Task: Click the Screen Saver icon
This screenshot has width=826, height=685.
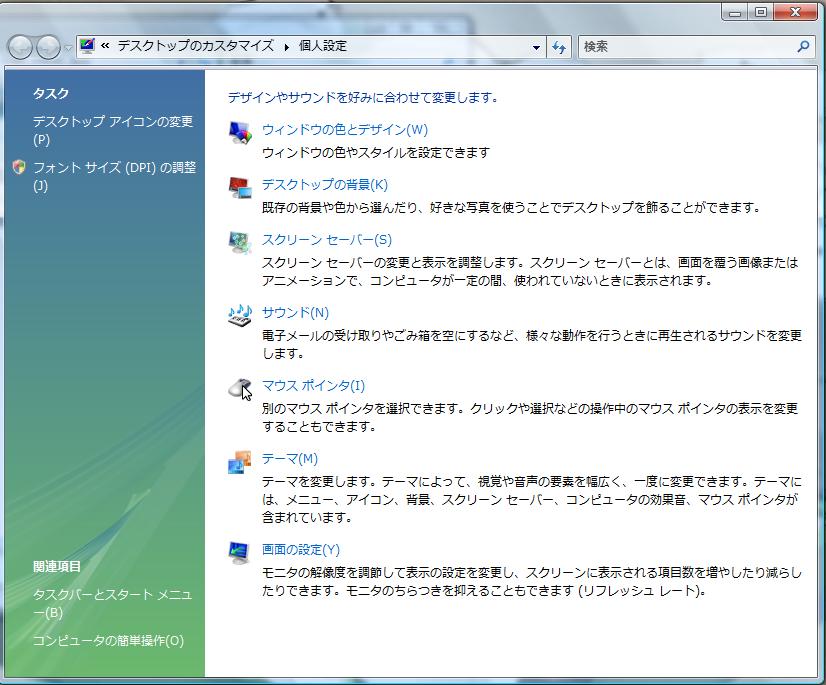Action: (x=240, y=242)
